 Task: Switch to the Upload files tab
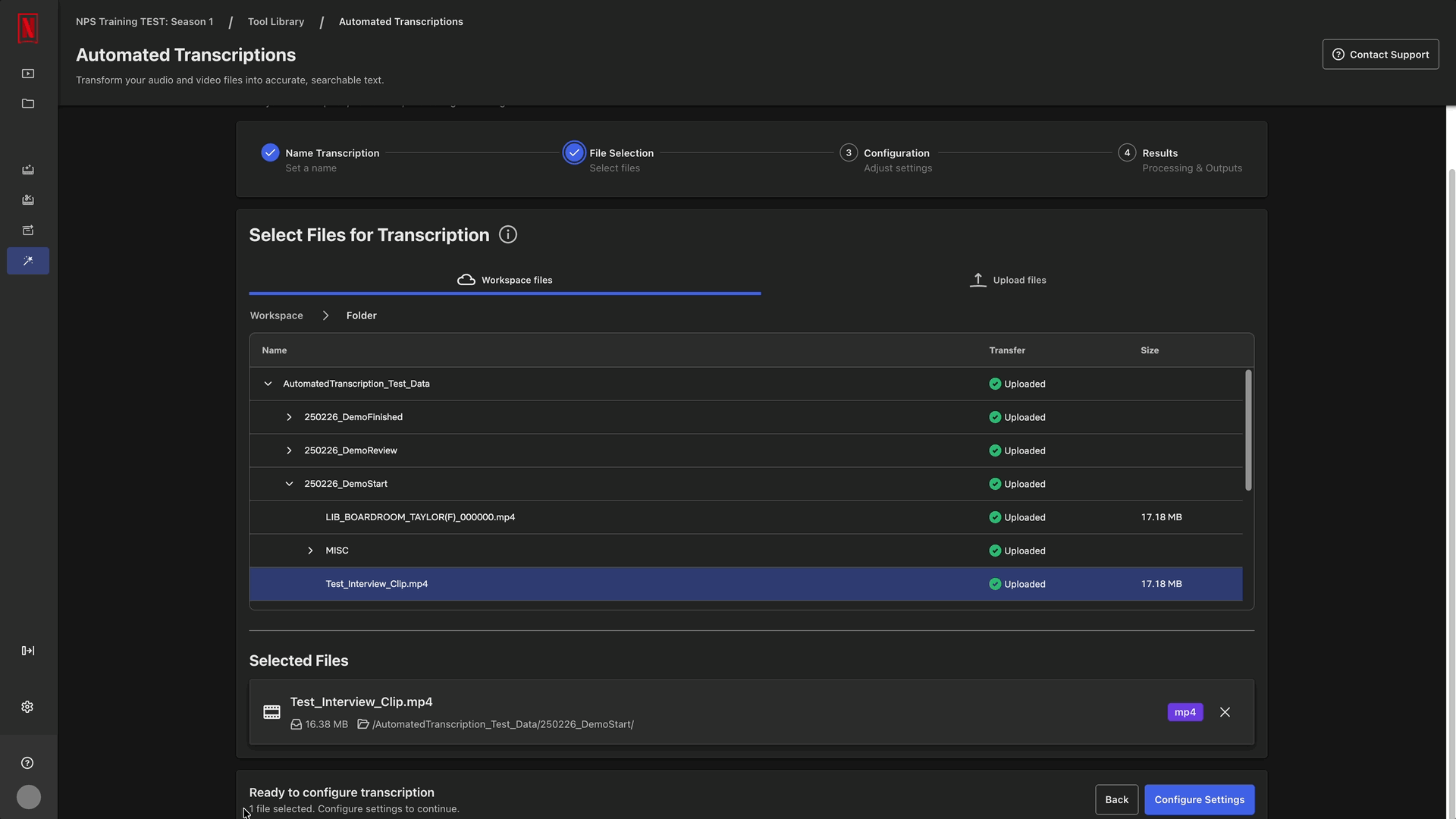pyautogui.click(x=1008, y=280)
